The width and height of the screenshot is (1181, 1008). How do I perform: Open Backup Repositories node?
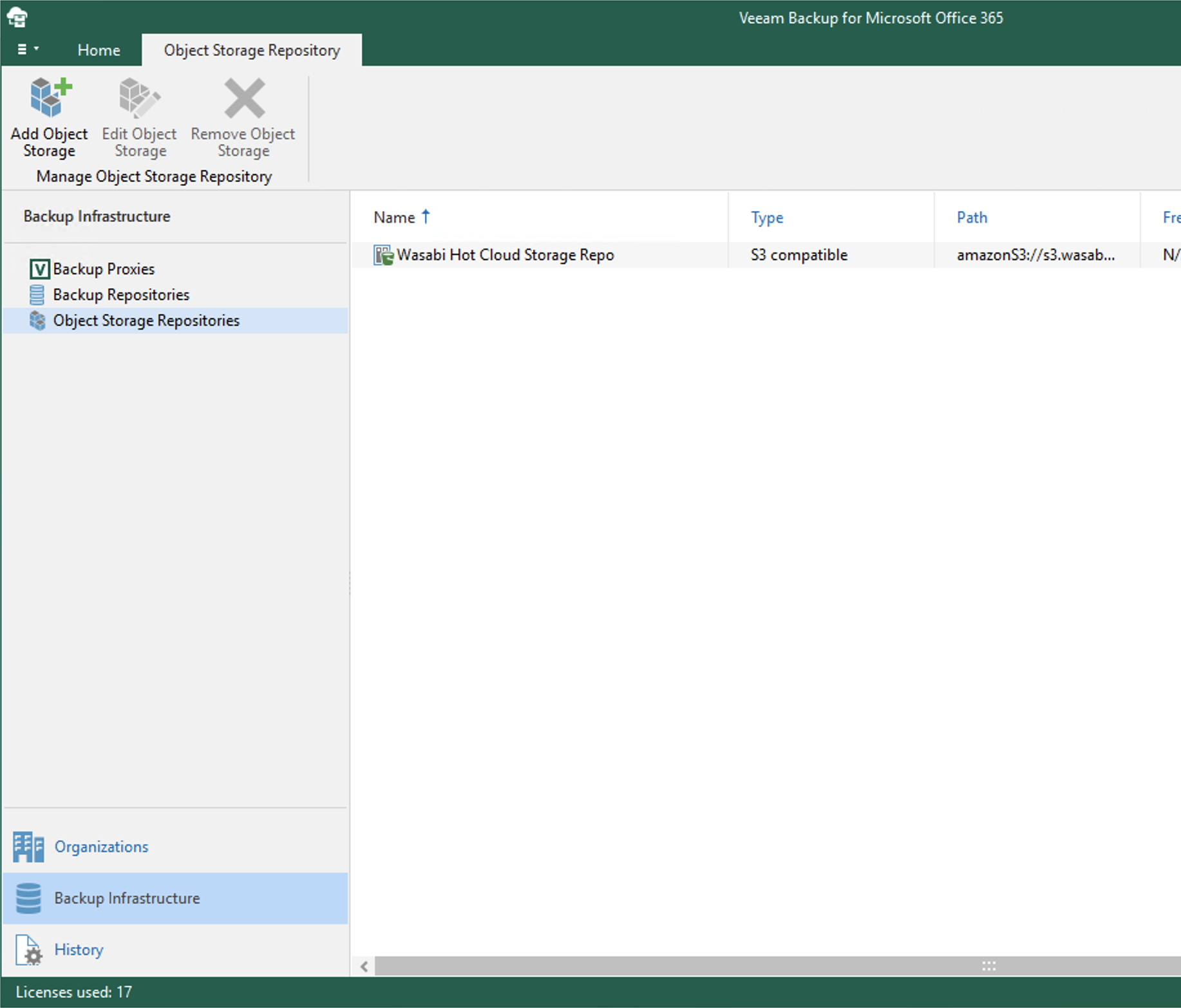(121, 295)
